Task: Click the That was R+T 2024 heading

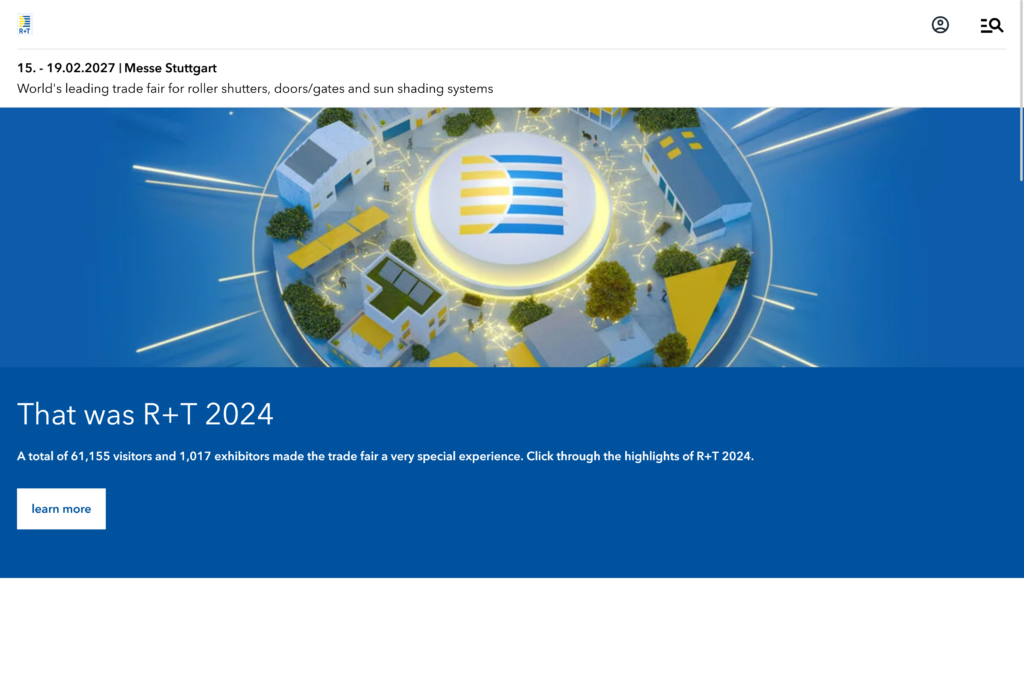Action: coord(146,414)
